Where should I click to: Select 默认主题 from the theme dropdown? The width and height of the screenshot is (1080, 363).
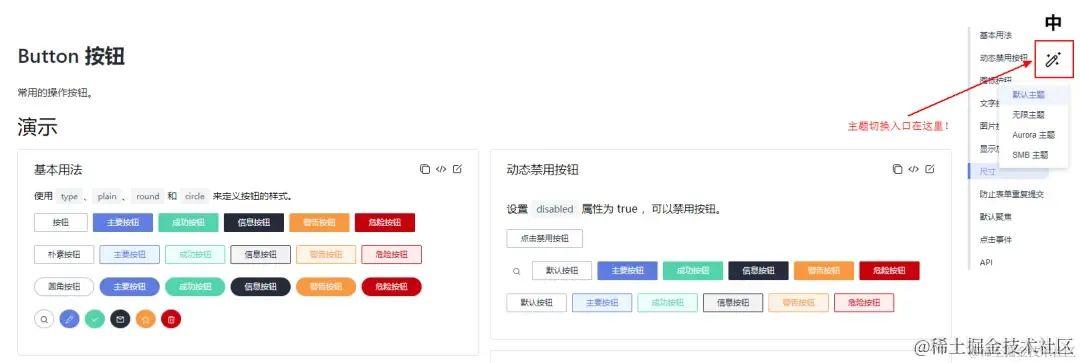[x=1029, y=95]
